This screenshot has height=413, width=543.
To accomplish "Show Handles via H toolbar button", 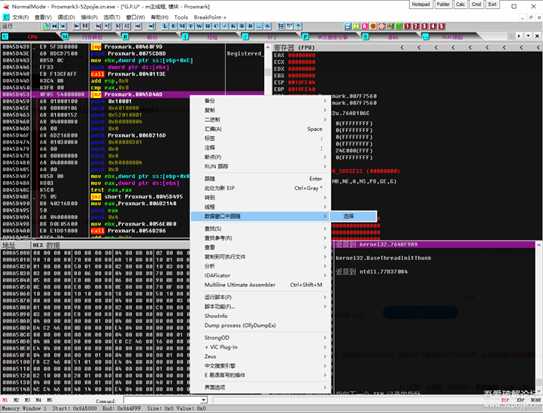I will [208, 26].
